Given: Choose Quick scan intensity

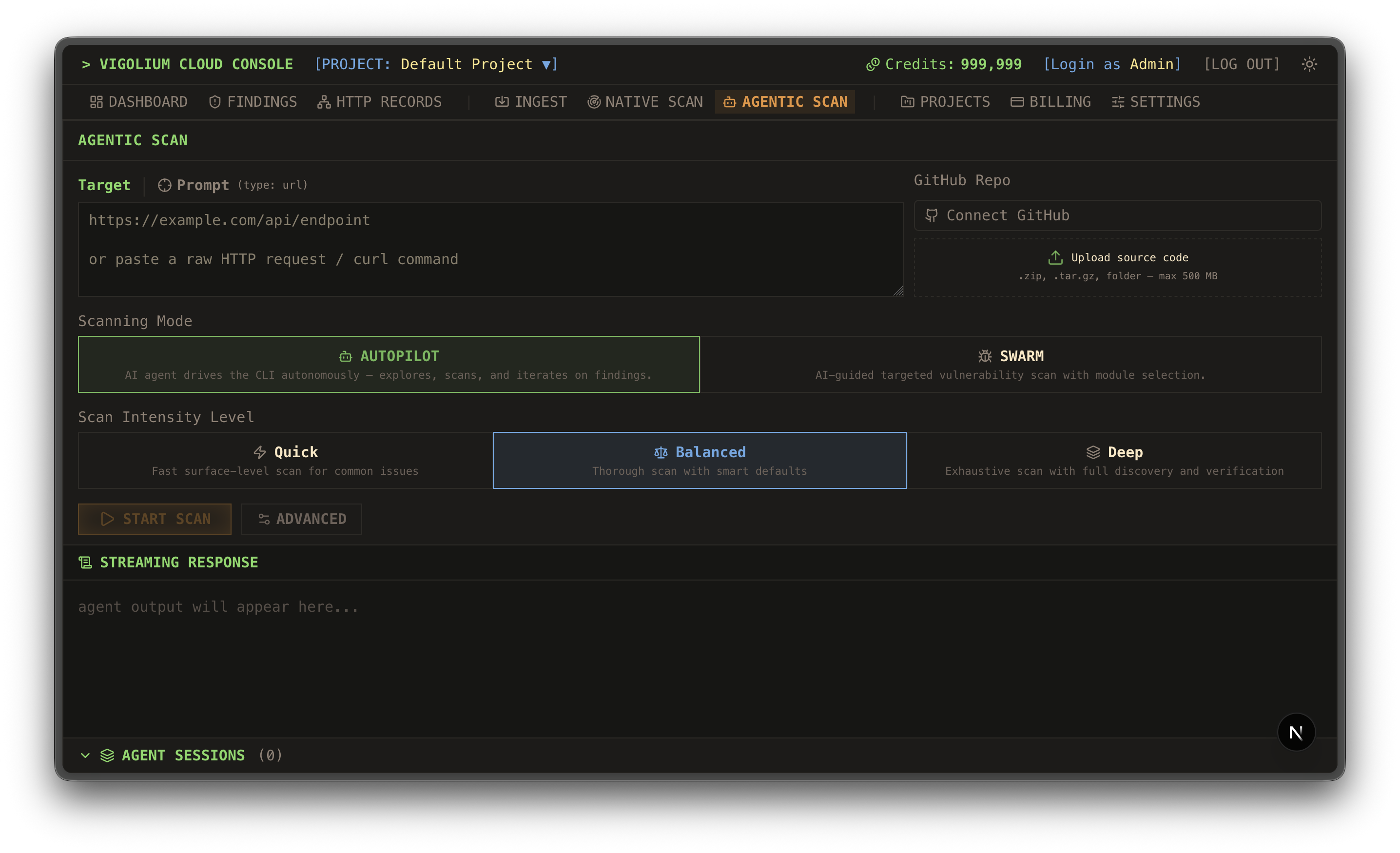Looking at the screenshot, I should (x=285, y=460).
